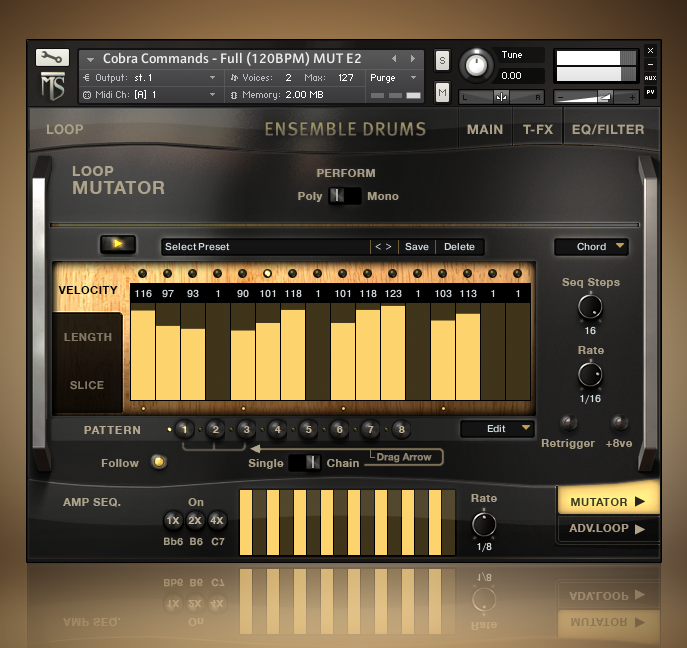Select the VELOCITY tab
This screenshot has height=648, width=687.
coord(88,290)
